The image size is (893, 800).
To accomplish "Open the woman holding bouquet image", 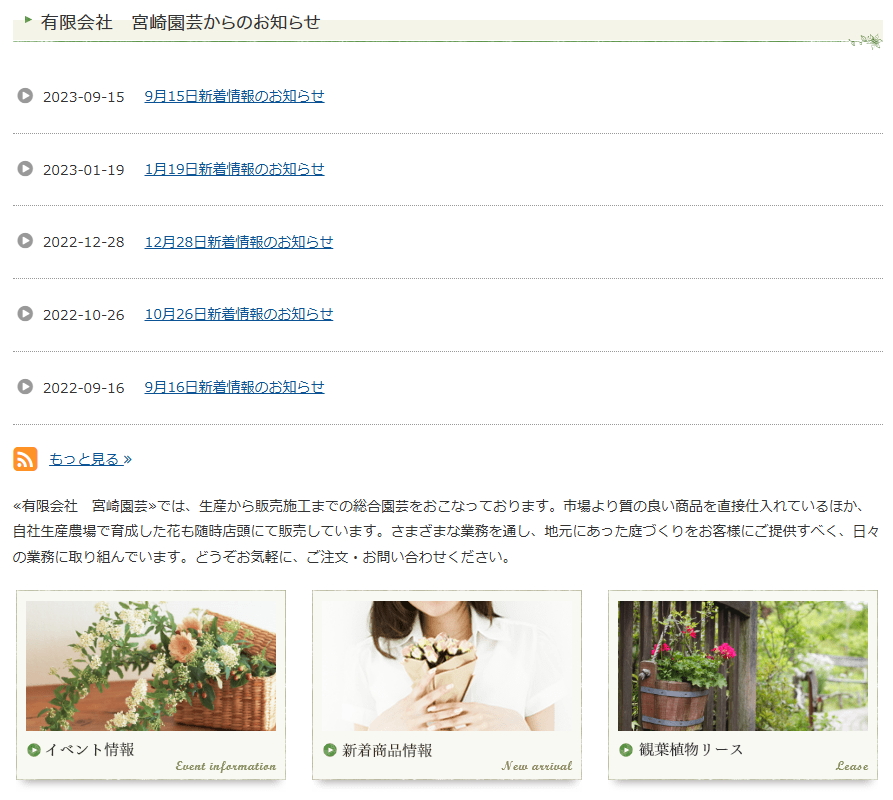I will pyautogui.click(x=447, y=666).
